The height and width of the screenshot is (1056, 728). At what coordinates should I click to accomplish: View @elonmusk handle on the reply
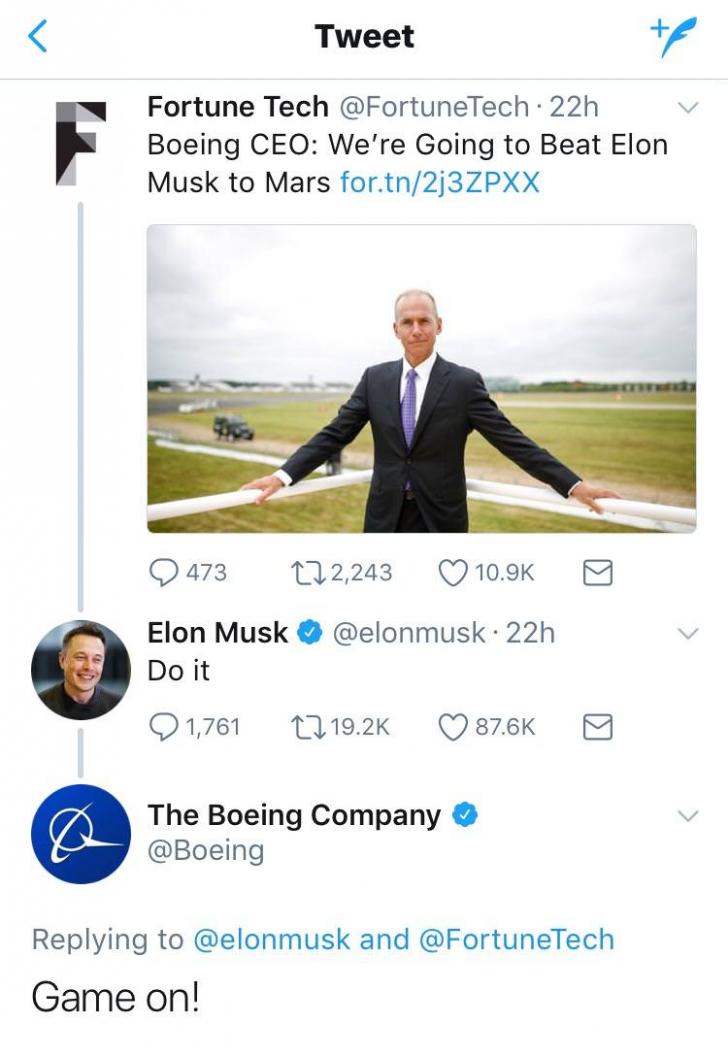pyautogui.click(x=405, y=632)
